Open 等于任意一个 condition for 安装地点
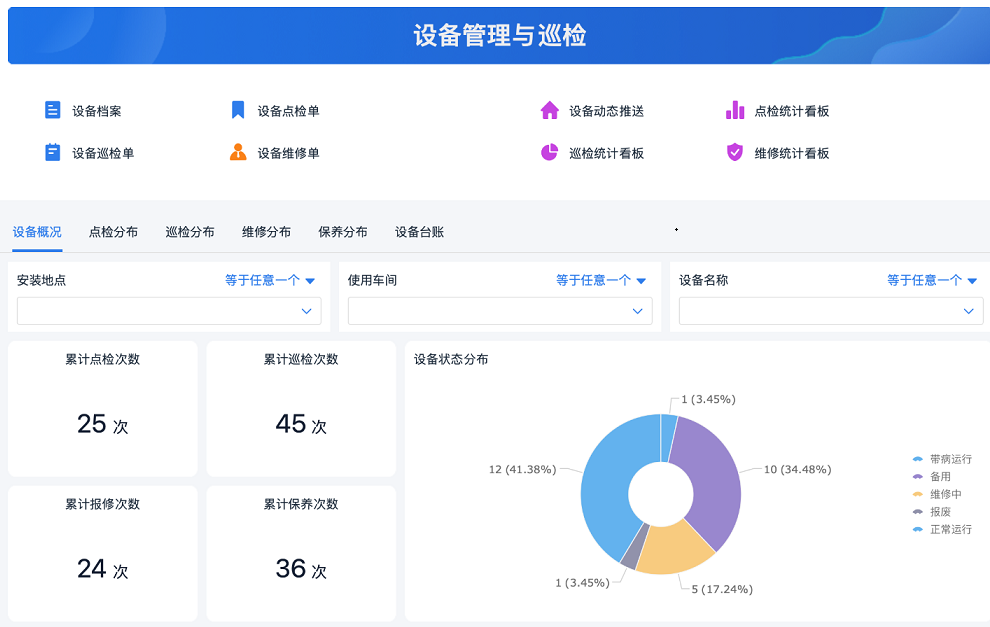This screenshot has height=627, width=990. [x=270, y=280]
